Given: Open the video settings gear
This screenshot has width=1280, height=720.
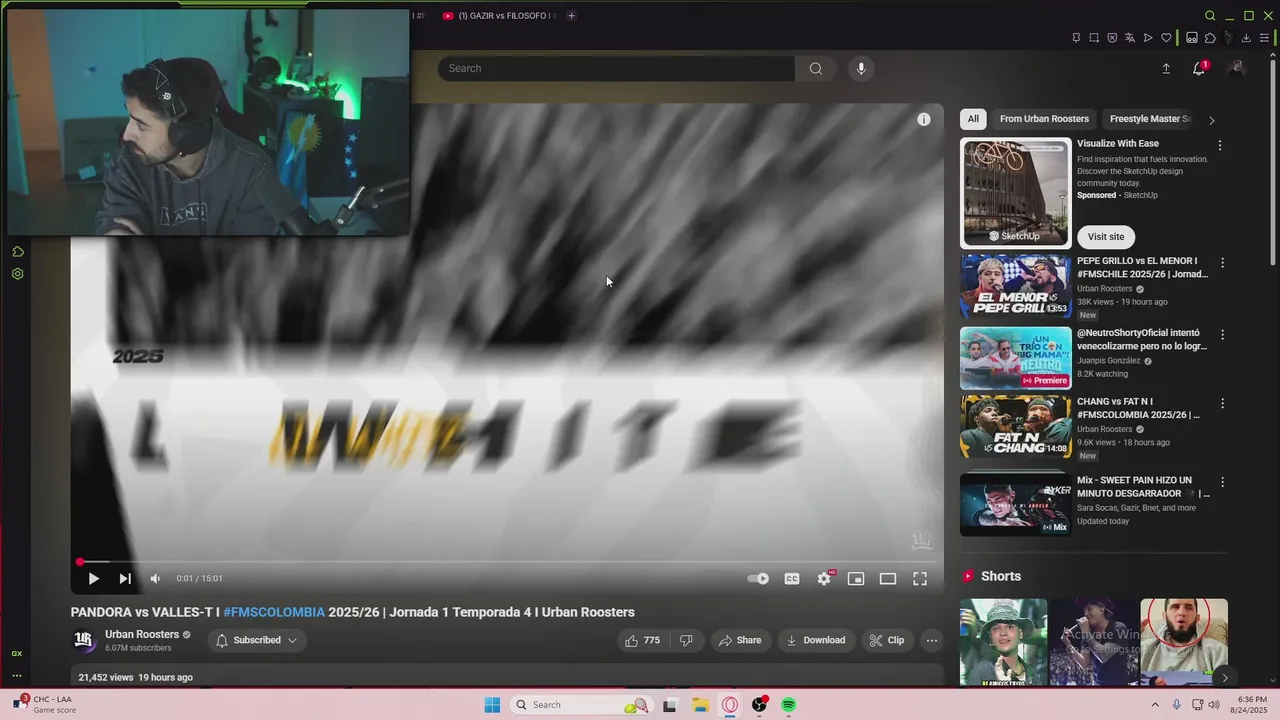Looking at the screenshot, I should [824, 578].
